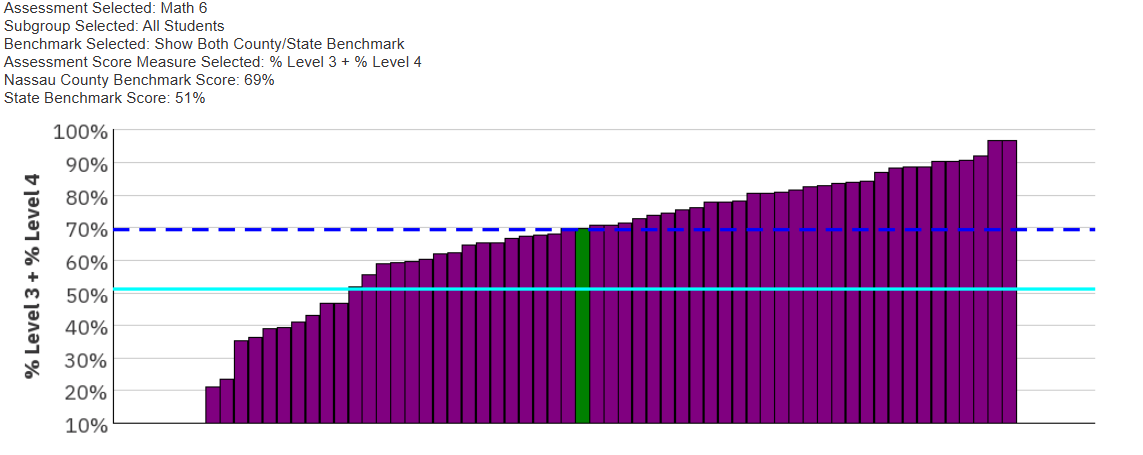Viewport: 1143px width, 455px height.
Task: Select the shortest purple bar at far left
Action: [212, 405]
